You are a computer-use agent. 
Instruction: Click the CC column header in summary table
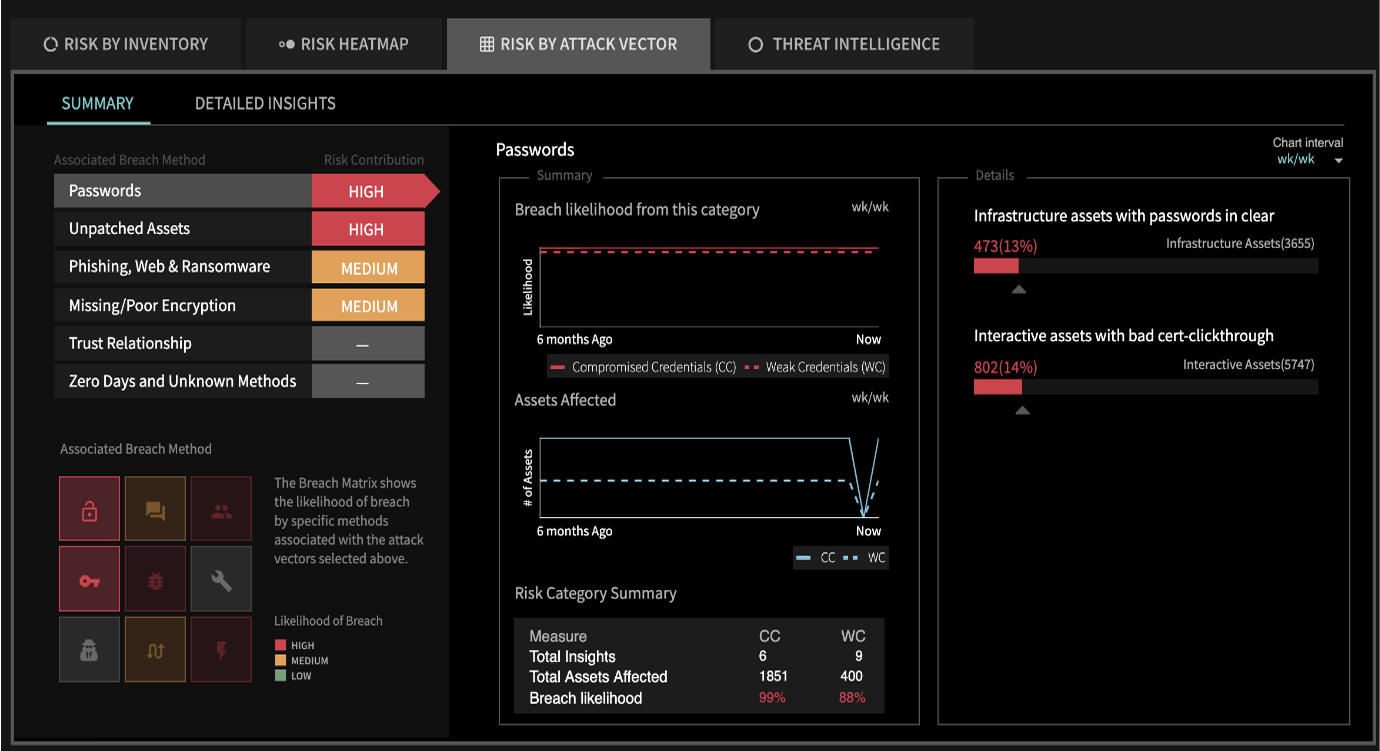770,636
